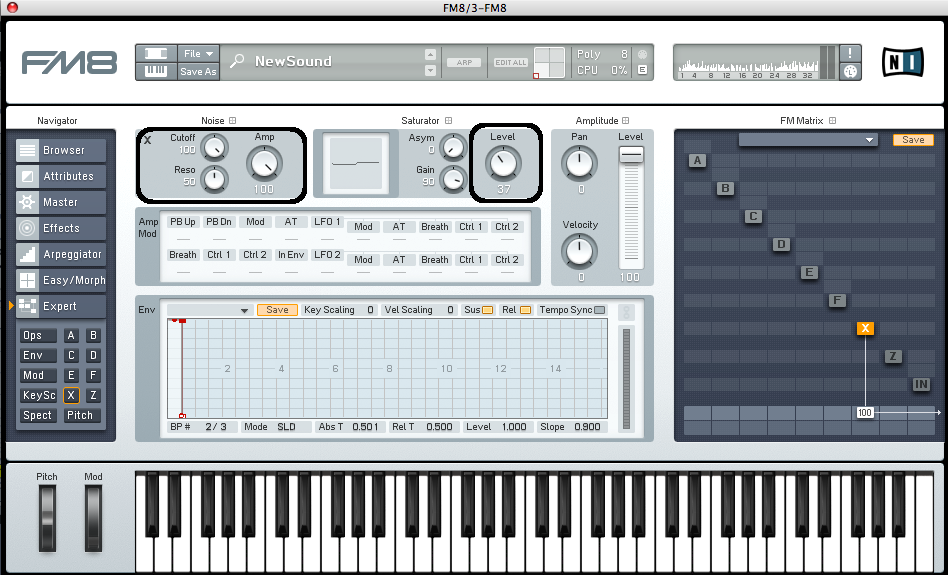
Task: Open the KeySc expert view
Action: [38, 395]
